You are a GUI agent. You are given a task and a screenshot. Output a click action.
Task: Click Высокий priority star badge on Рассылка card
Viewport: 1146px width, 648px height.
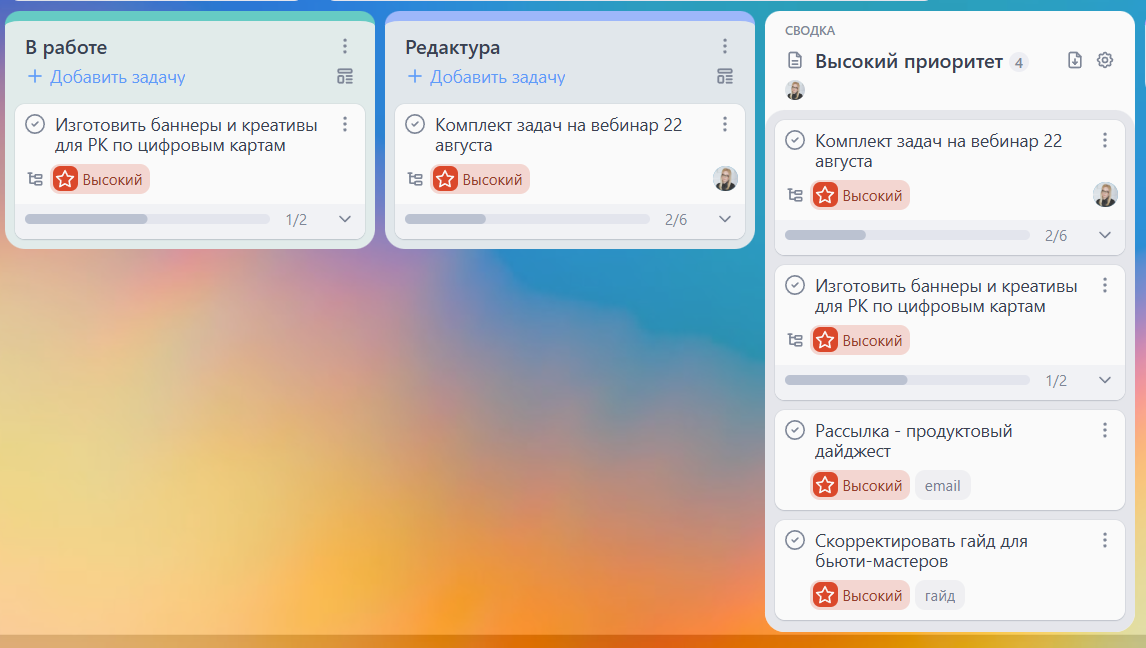[826, 485]
